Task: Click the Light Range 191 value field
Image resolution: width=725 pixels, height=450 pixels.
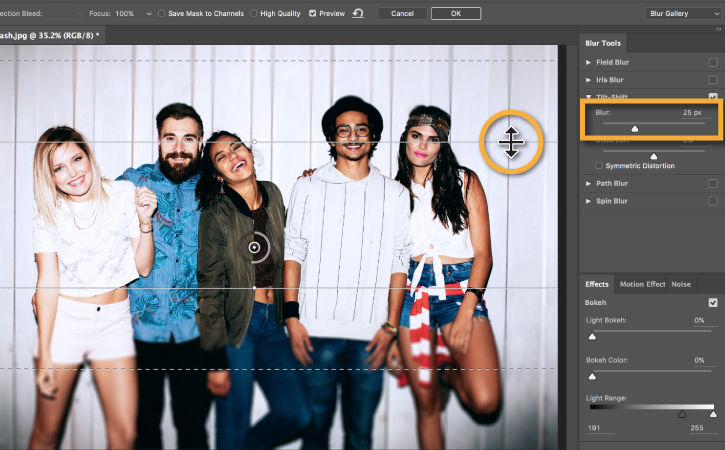Action: point(600,428)
